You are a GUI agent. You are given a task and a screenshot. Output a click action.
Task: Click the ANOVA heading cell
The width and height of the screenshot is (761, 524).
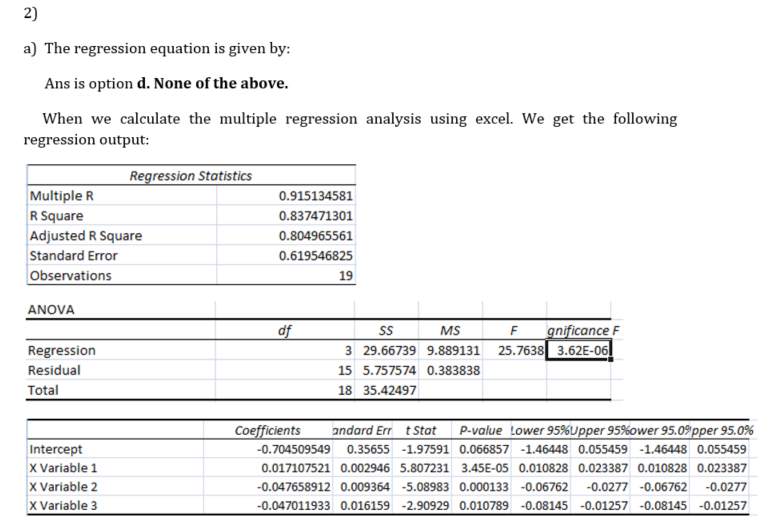(50, 309)
